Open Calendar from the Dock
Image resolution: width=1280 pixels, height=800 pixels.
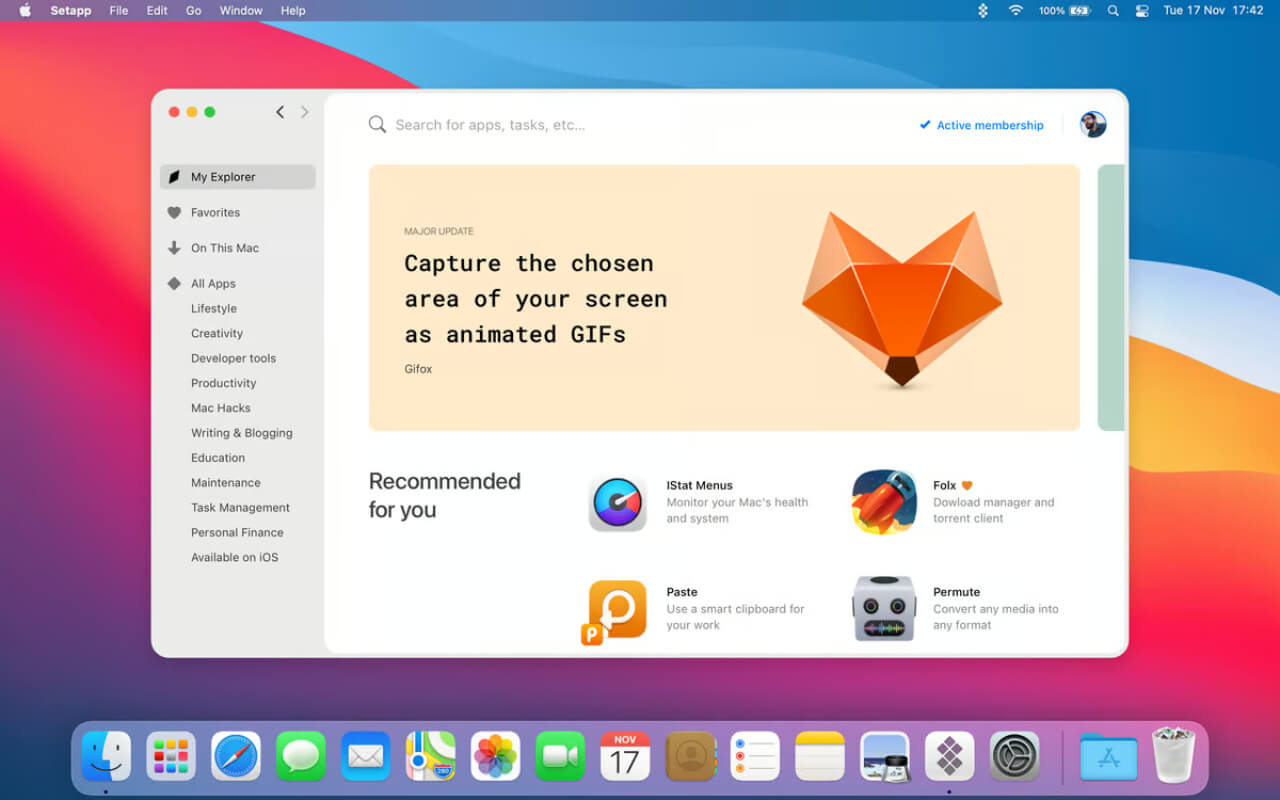[625, 756]
